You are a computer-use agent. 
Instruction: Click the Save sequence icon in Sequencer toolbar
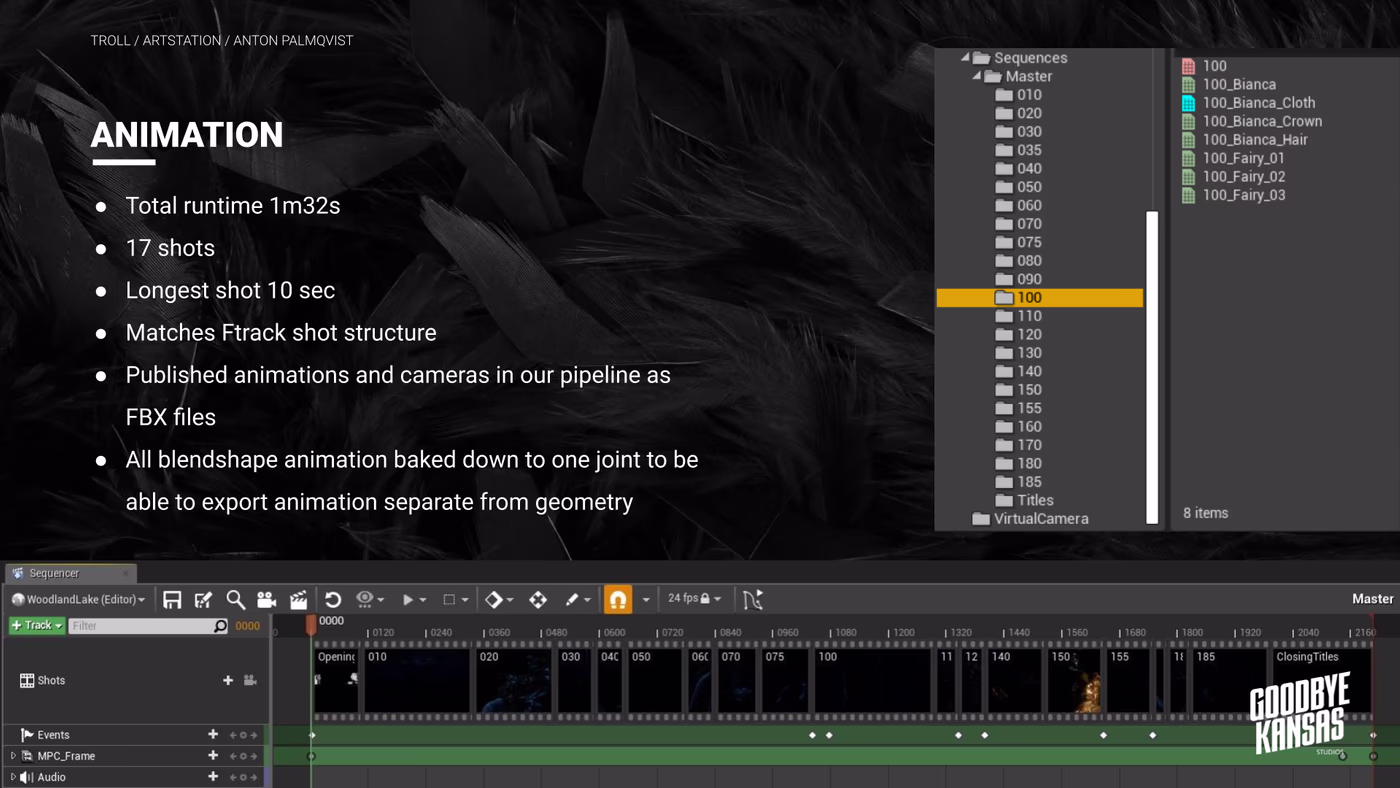pos(172,599)
